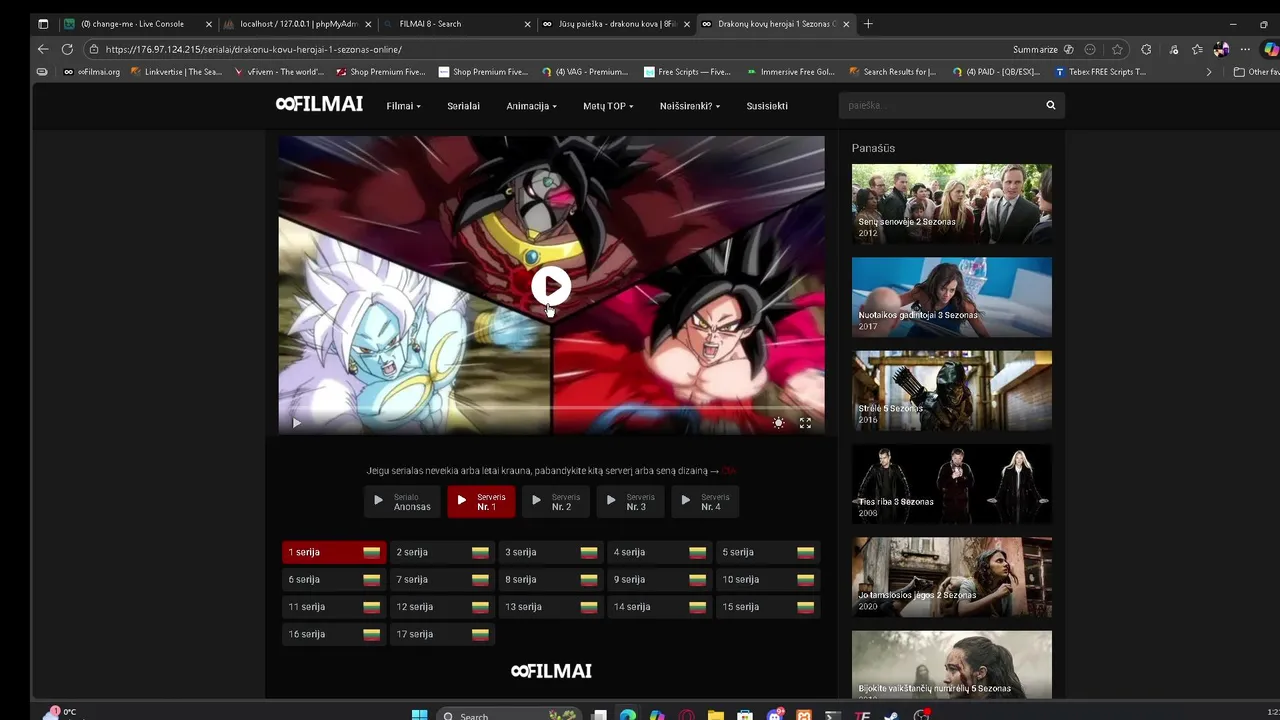Open the Nuotaikos gadintojai 3 Sezonas thumbnail
This screenshot has width=1280, height=720.
click(952, 297)
